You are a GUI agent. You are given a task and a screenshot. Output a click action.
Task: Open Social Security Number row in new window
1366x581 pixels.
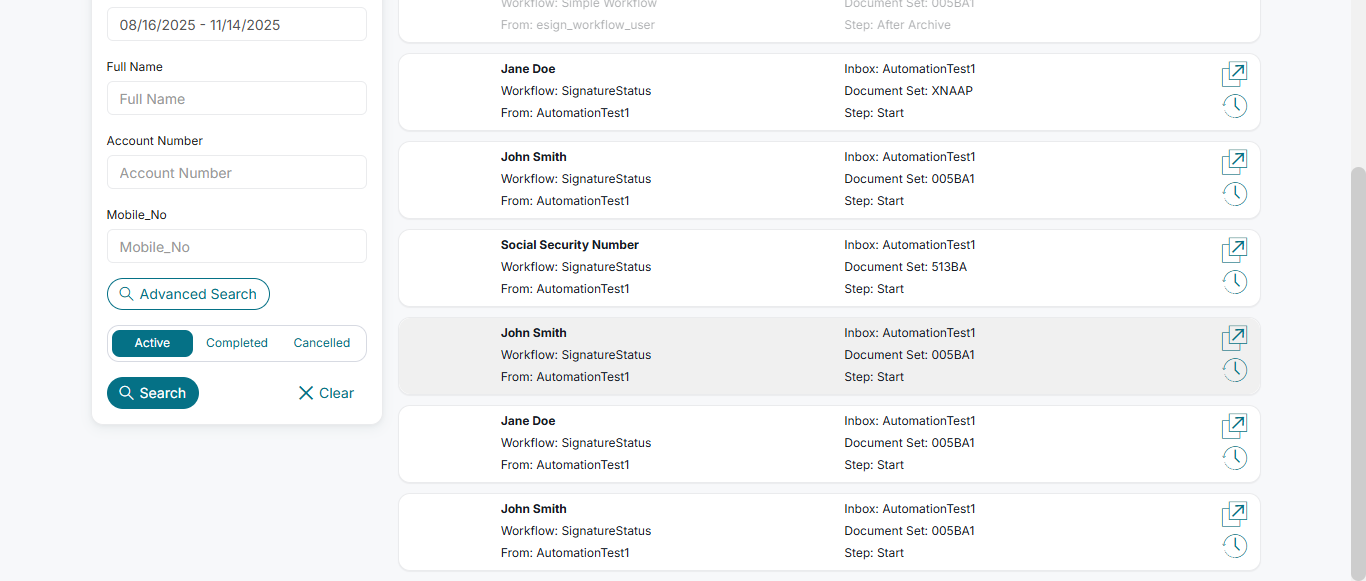1234,250
